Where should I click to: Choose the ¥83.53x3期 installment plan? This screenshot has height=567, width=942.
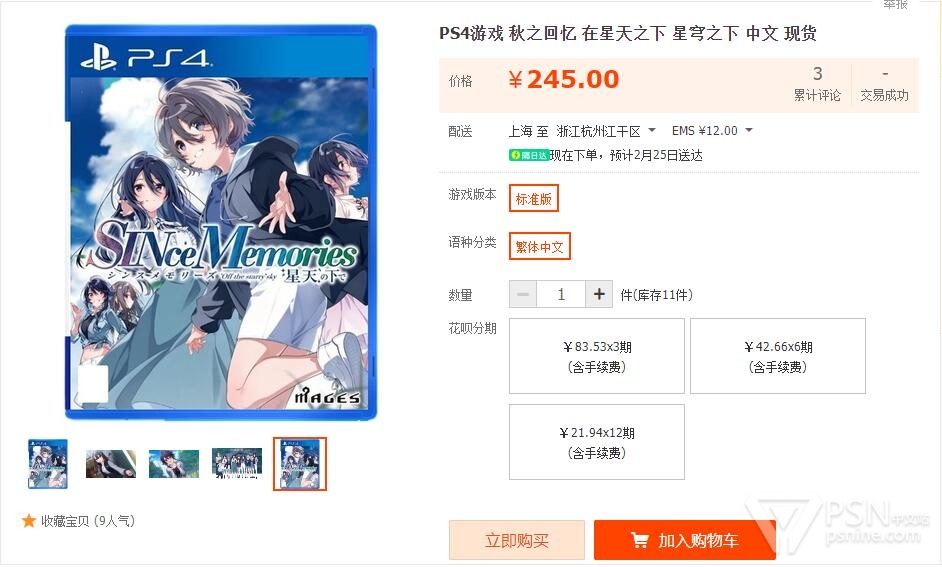click(x=597, y=356)
